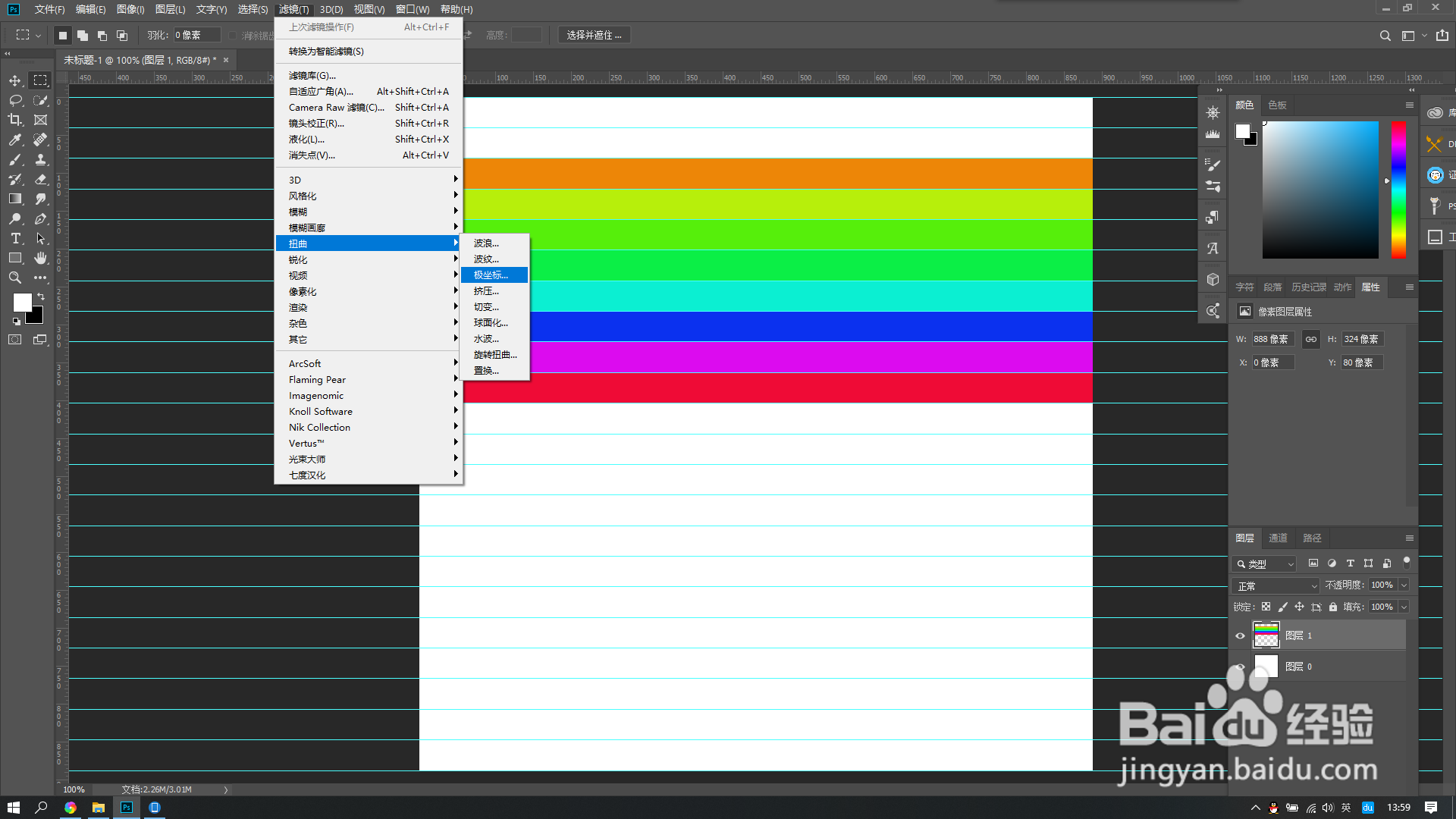The height and width of the screenshot is (819, 1456).
Task: Select the History Brush tool
Action: pos(15,179)
